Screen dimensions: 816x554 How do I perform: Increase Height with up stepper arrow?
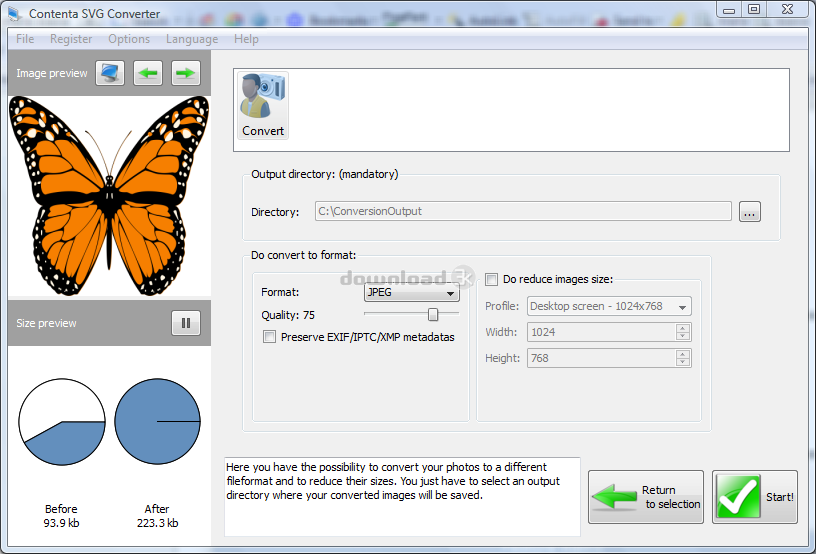(683, 354)
